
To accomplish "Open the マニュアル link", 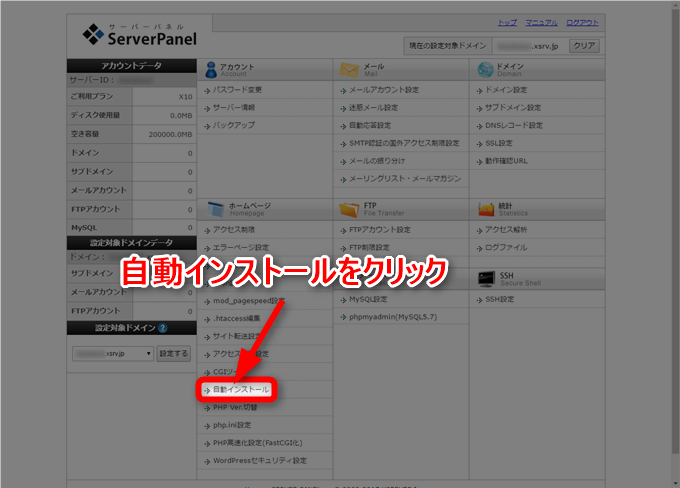I will pos(541,23).
